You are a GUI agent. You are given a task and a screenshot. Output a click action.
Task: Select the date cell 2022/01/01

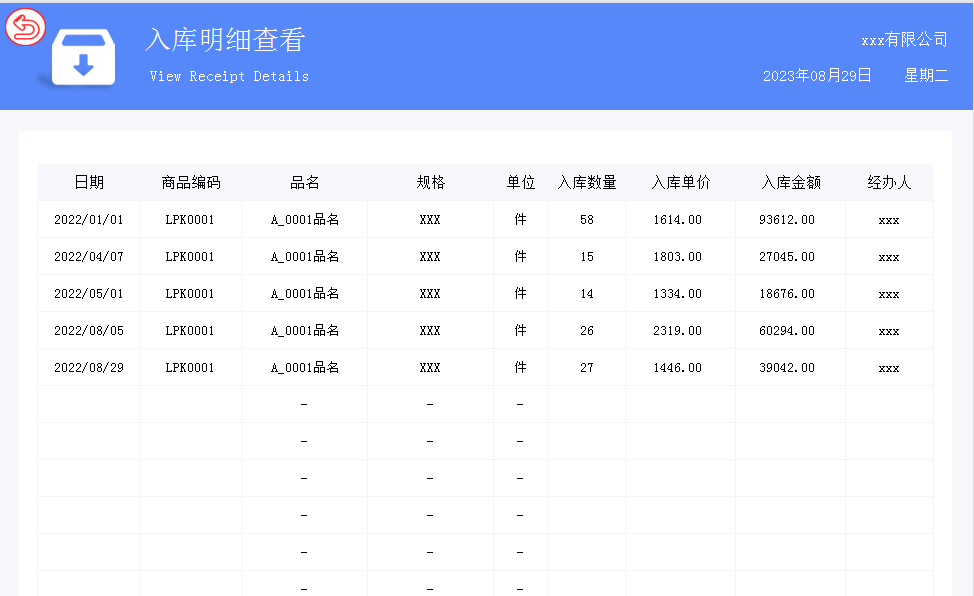pos(89,219)
